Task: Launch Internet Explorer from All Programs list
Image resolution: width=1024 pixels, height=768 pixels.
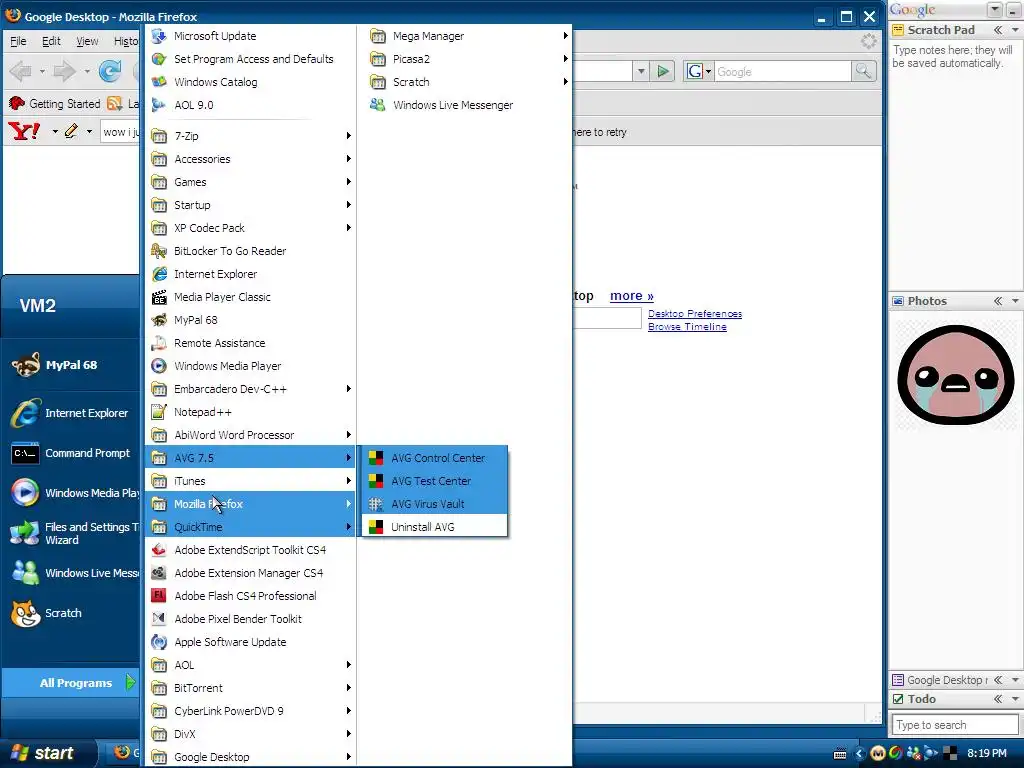Action: pyautogui.click(x=251, y=274)
